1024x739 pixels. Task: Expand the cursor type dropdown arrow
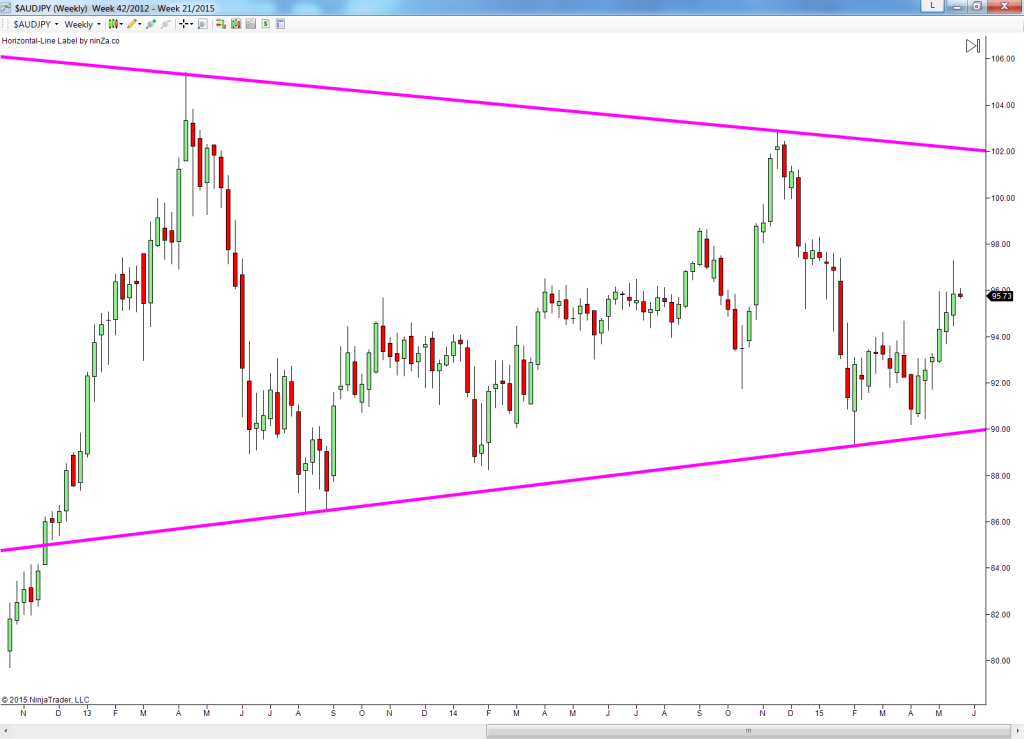(191, 24)
